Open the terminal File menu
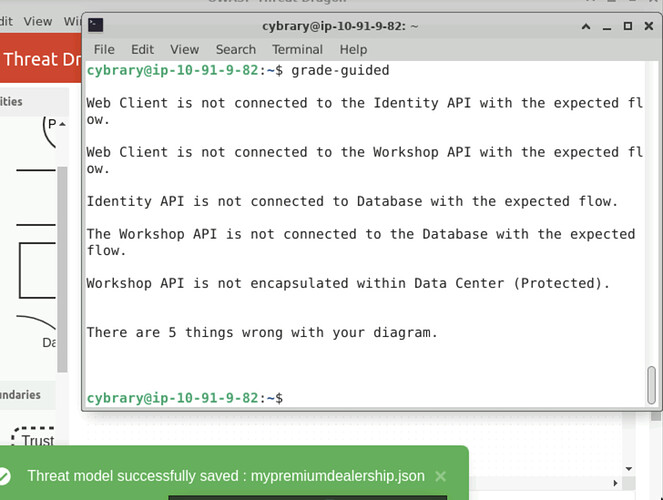This screenshot has width=663, height=500. click(104, 49)
